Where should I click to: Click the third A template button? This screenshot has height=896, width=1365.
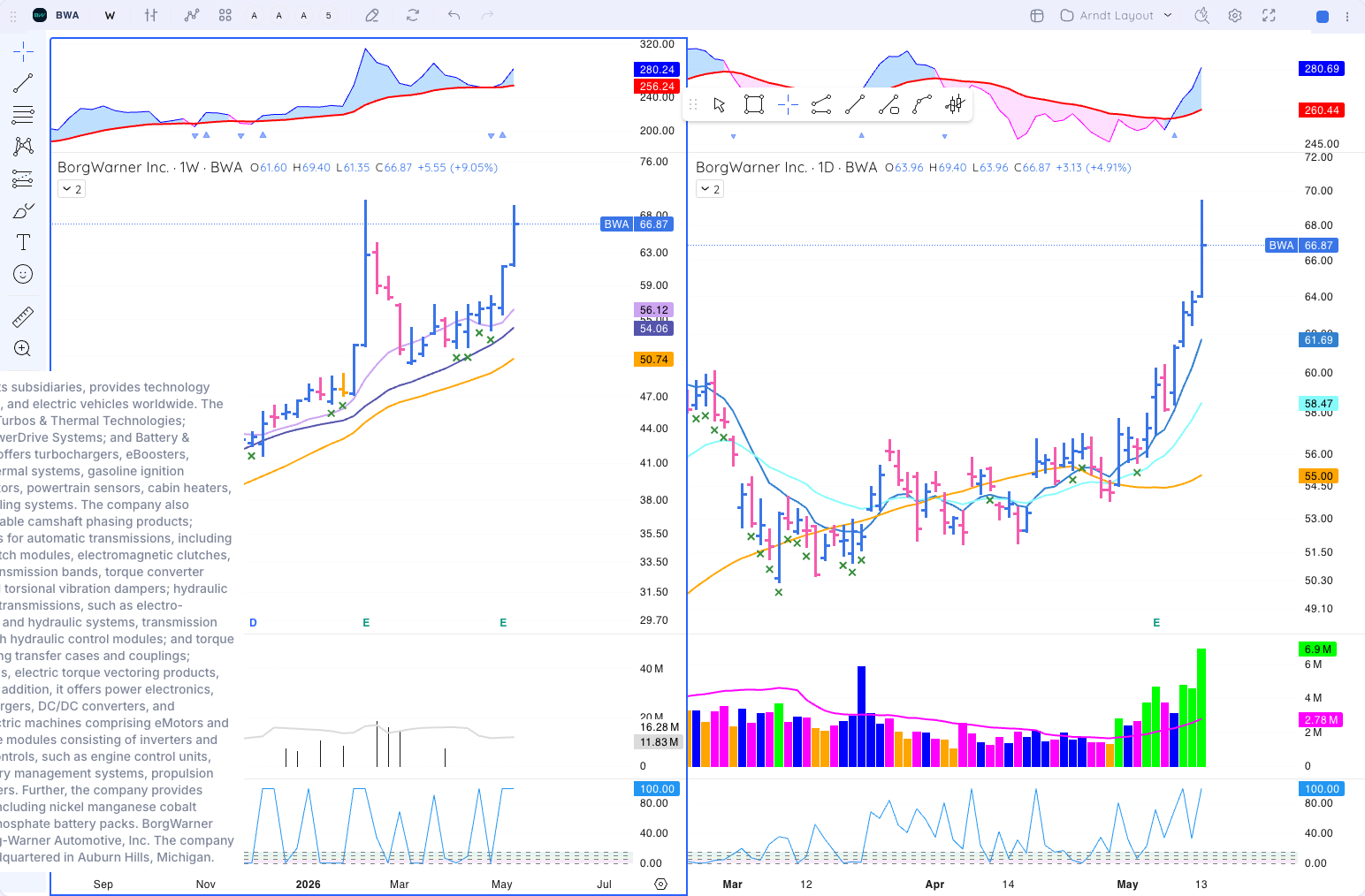tap(304, 15)
